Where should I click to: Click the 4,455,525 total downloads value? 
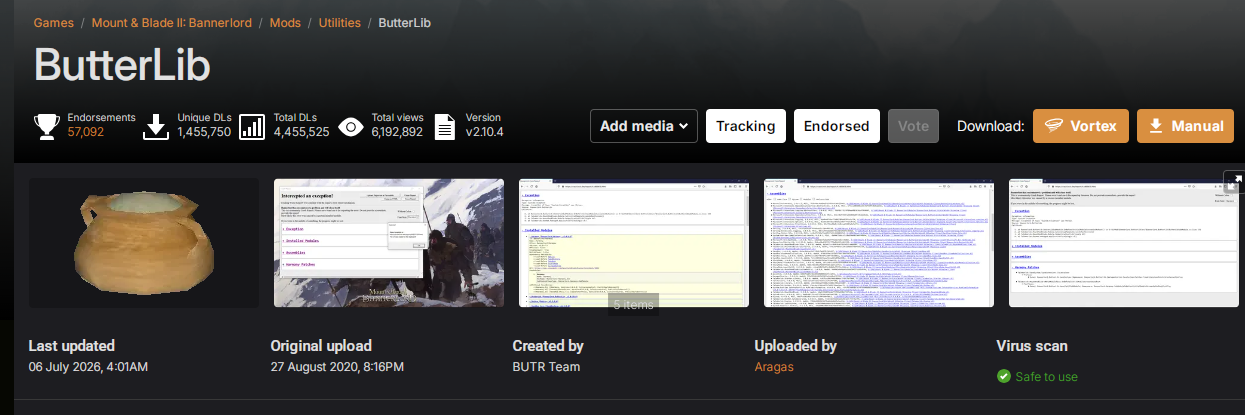pyautogui.click(x=301, y=132)
